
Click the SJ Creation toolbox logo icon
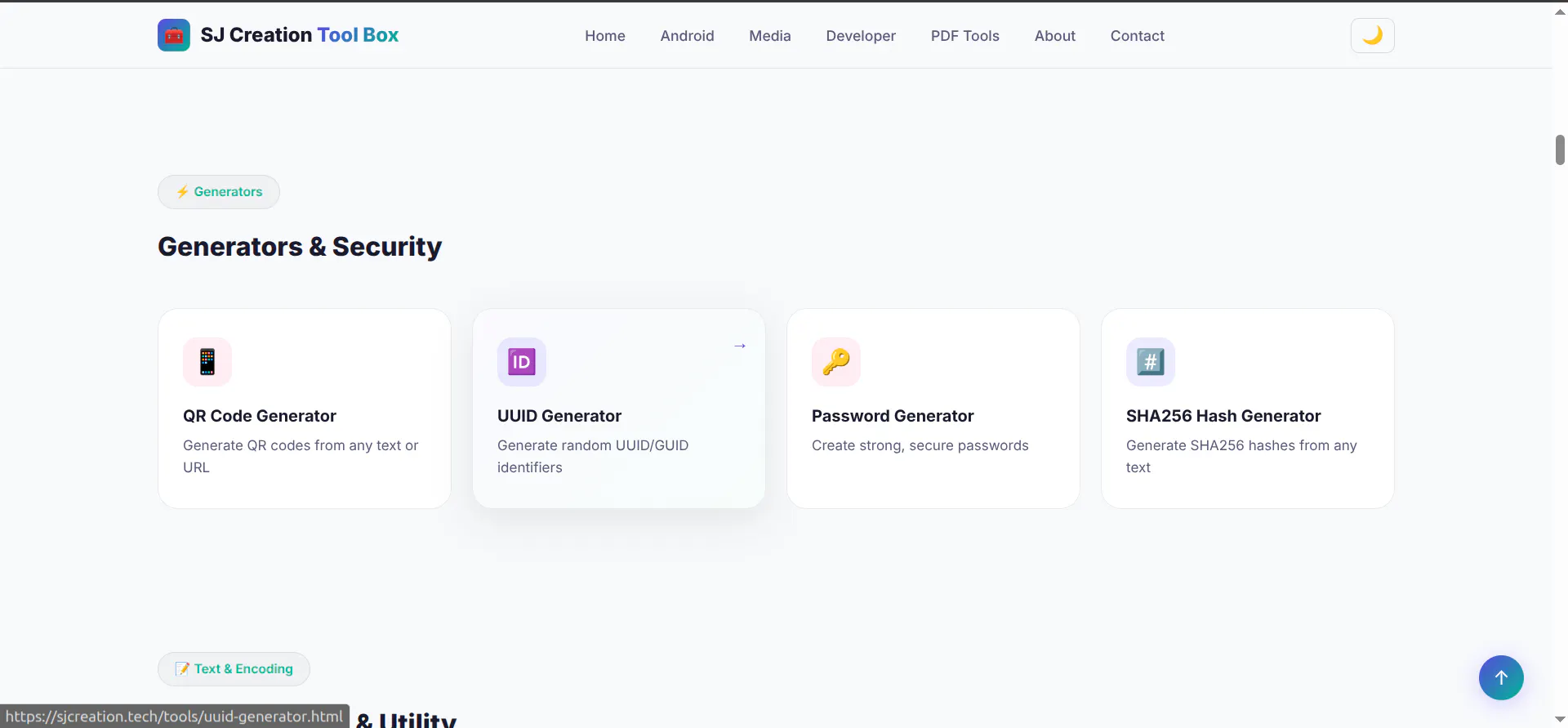click(x=174, y=35)
